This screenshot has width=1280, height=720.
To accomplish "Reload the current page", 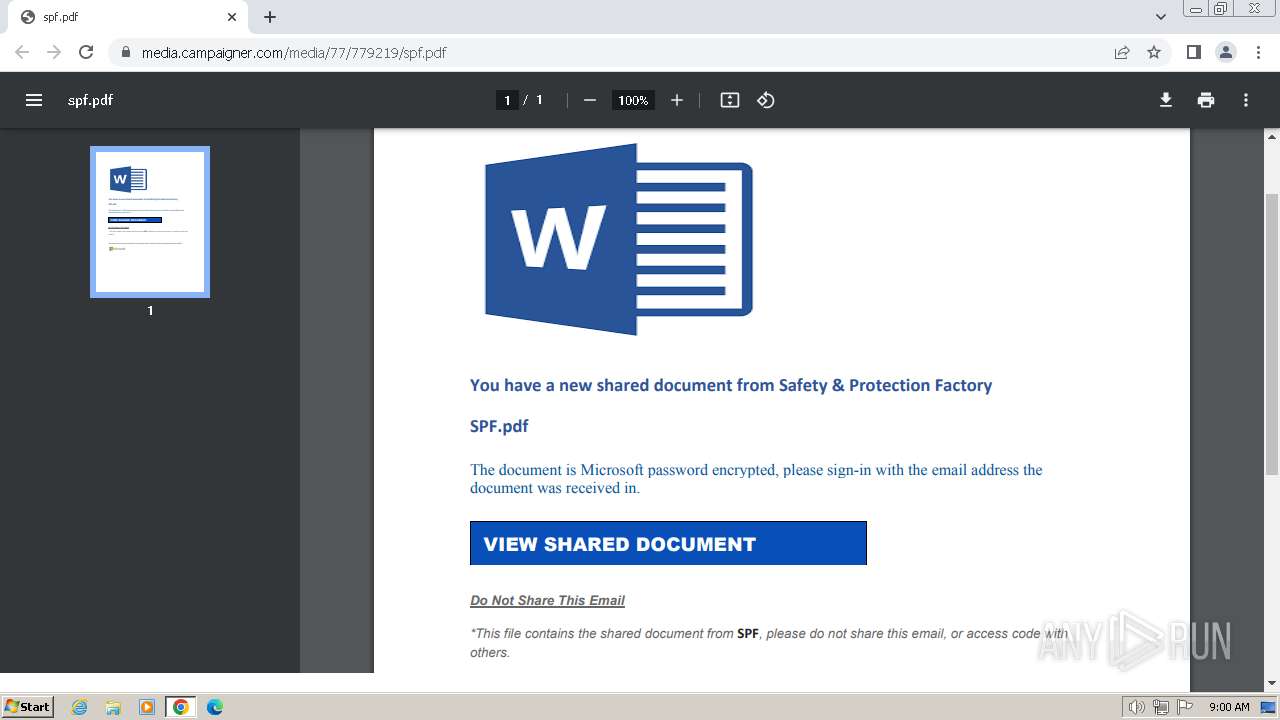I will pyautogui.click(x=86, y=52).
